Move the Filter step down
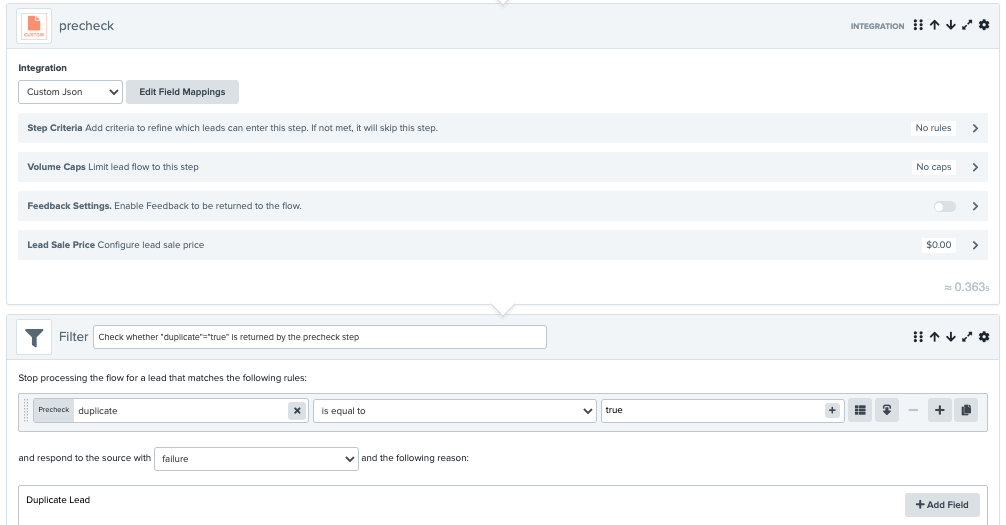The image size is (1006, 525). pos(951,337)
